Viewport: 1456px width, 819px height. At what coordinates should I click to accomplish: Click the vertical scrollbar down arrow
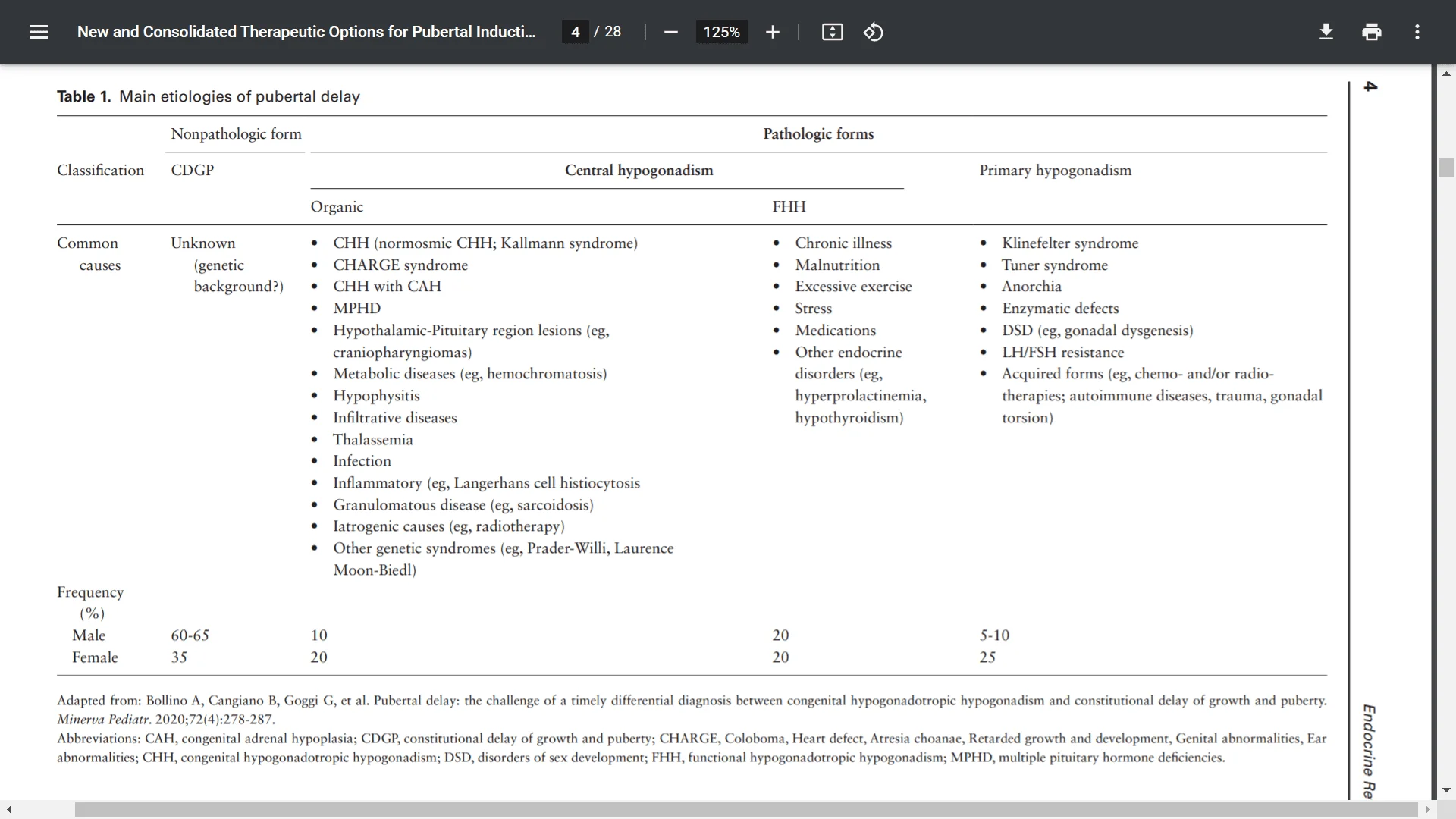coord(1446,790)
